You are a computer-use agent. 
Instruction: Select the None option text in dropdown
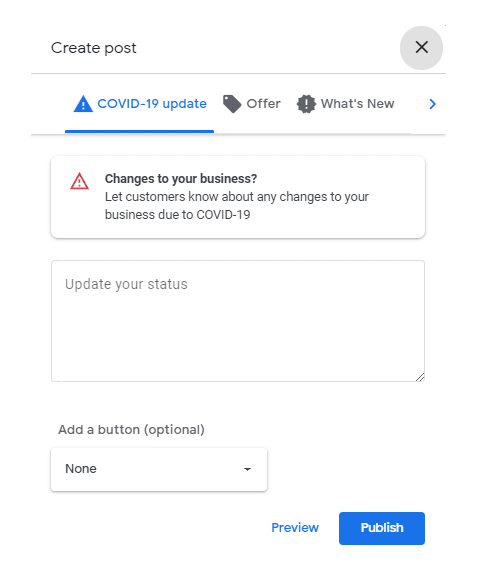pos(81,469)
